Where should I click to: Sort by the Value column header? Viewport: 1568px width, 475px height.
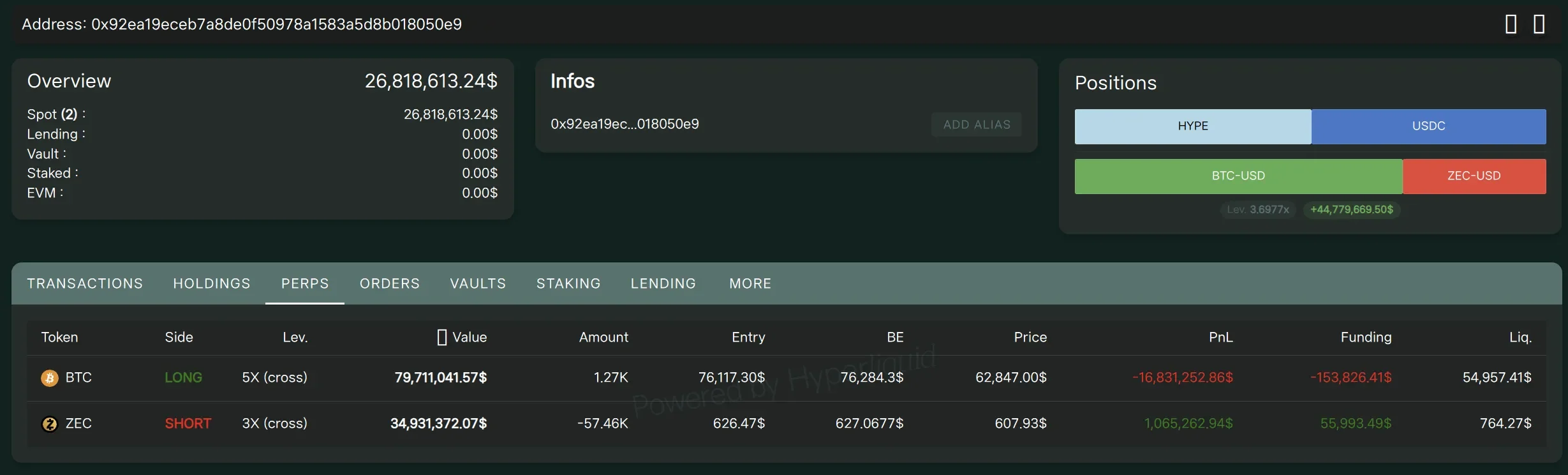470,337
